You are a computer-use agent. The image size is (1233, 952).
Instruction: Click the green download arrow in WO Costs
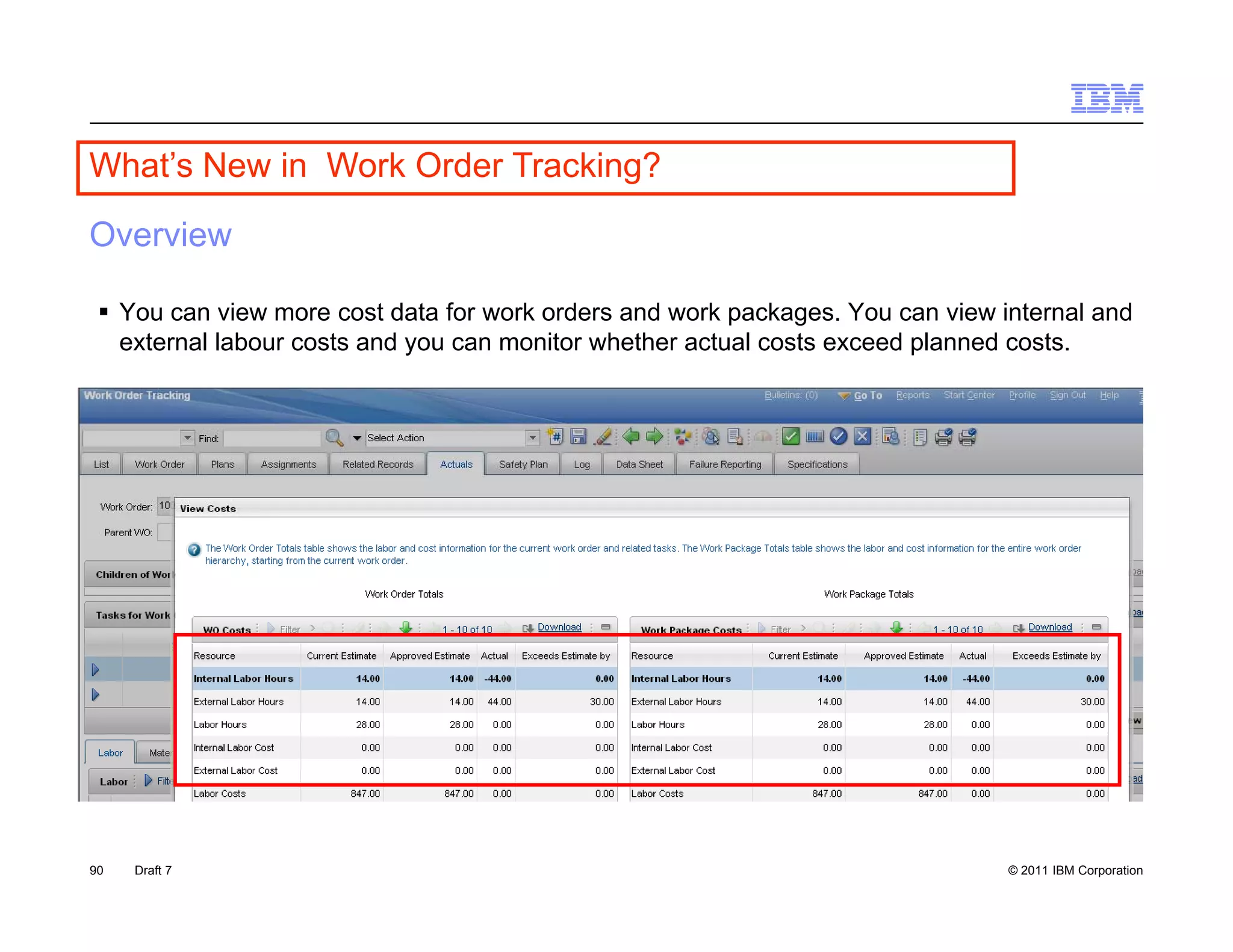(x=406, y=628)
